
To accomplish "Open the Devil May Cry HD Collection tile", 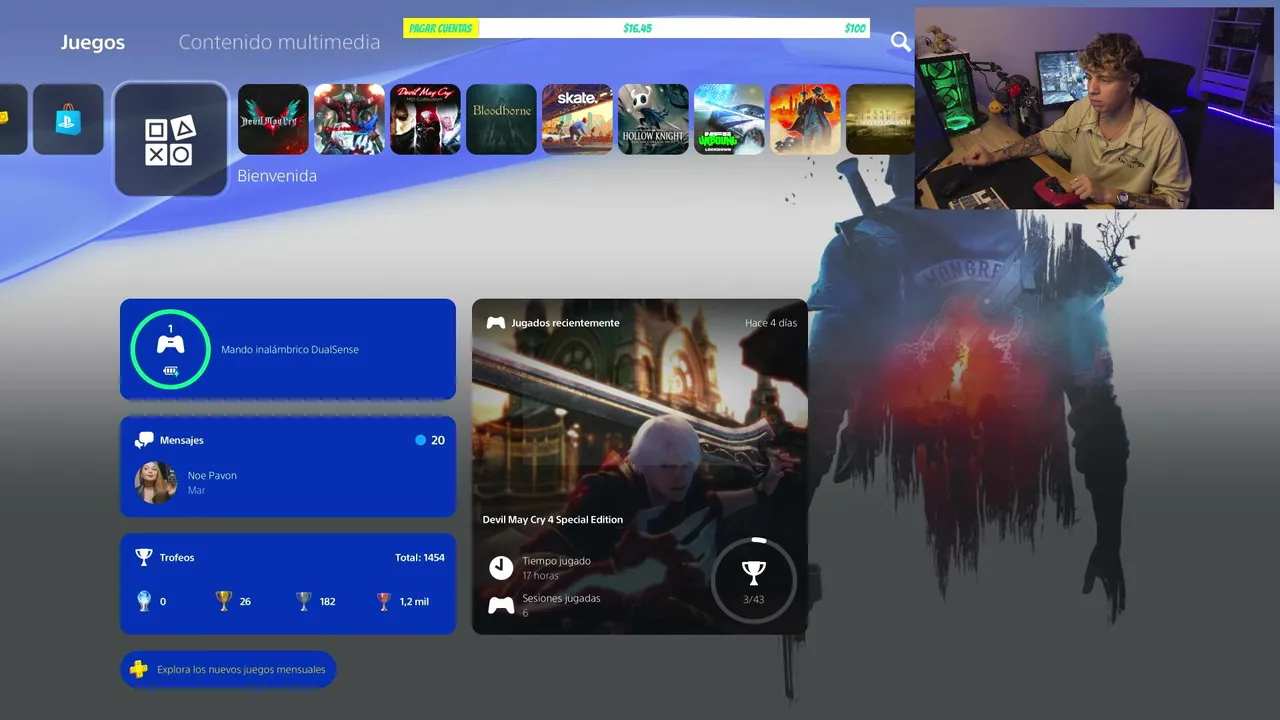I will pos(425,119).
